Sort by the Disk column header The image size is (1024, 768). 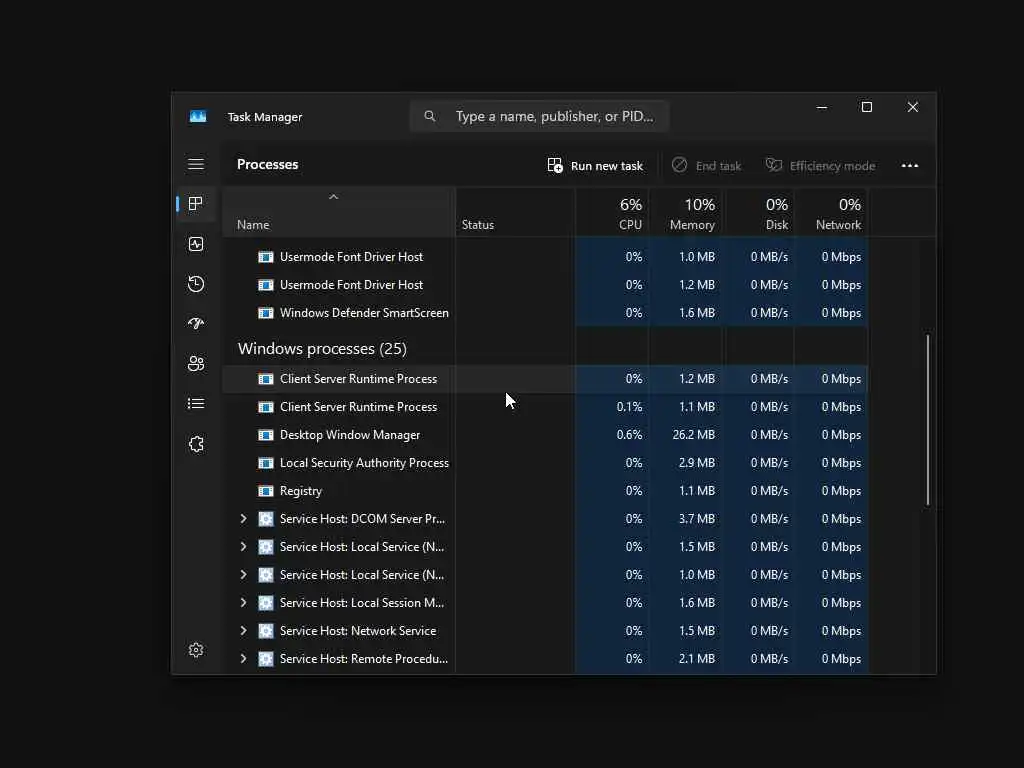(758, 212)
